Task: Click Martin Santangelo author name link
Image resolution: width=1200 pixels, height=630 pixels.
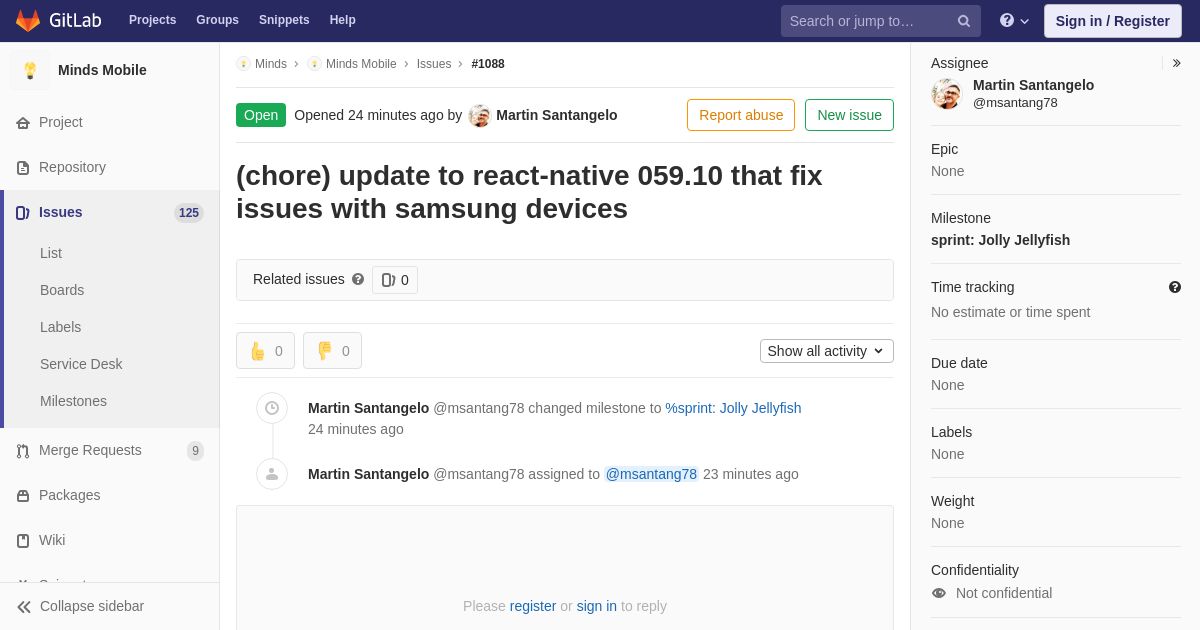Action: click(x=557, y=115)
